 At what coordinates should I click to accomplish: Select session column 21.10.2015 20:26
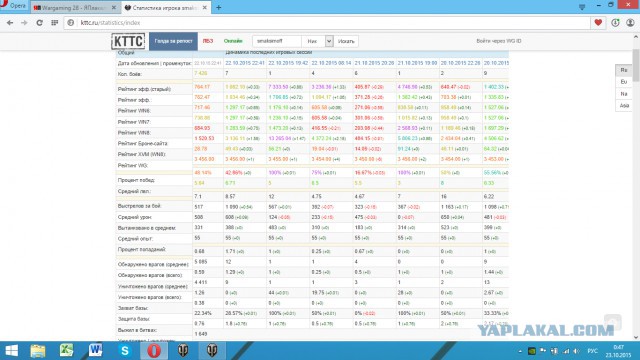374,63
